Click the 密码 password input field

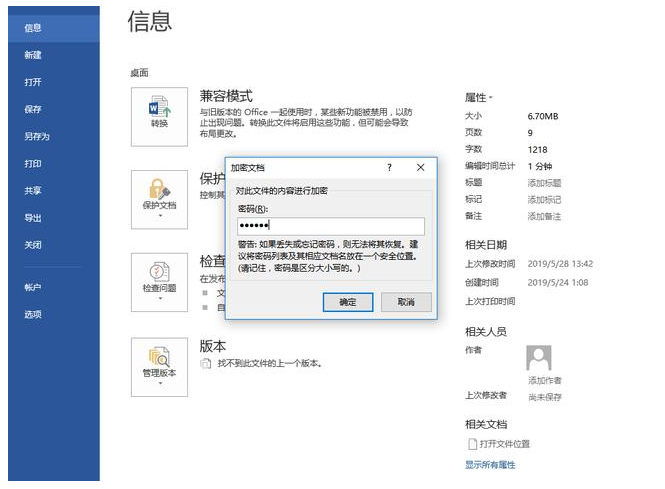click(331, 226)
